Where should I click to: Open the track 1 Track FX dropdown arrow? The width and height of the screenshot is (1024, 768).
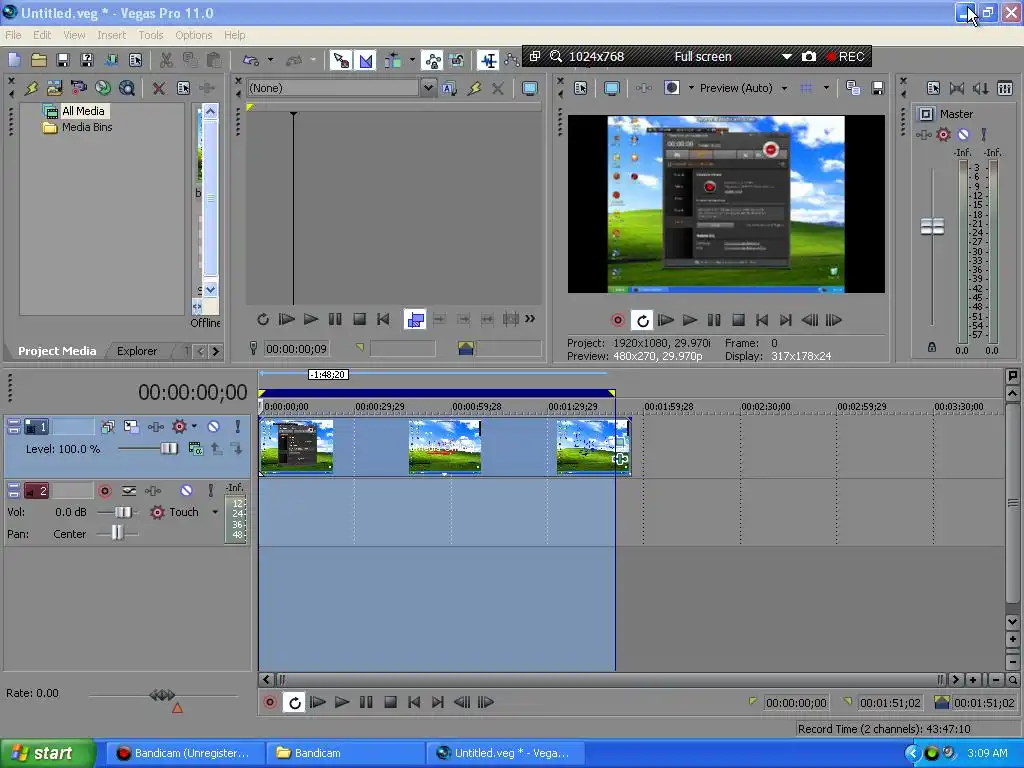194,426
